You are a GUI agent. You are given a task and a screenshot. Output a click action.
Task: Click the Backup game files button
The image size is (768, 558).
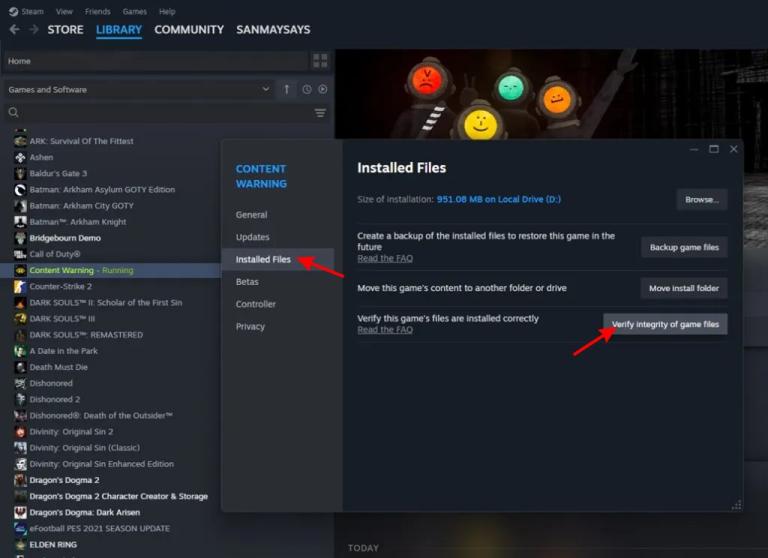tap(684, 247)
